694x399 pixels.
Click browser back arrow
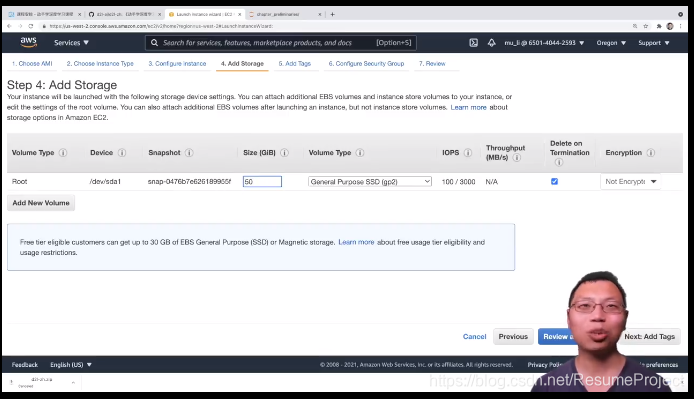(9, 26)
